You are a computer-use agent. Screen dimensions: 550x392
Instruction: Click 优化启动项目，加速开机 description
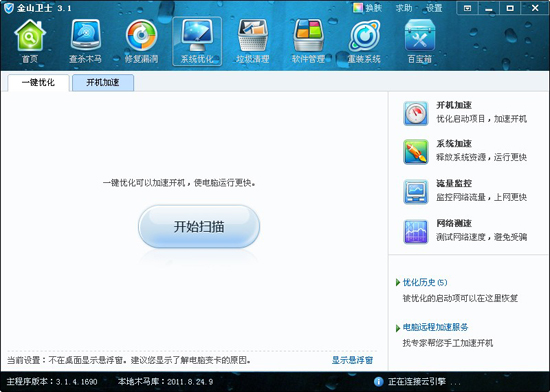coord(482,119)
